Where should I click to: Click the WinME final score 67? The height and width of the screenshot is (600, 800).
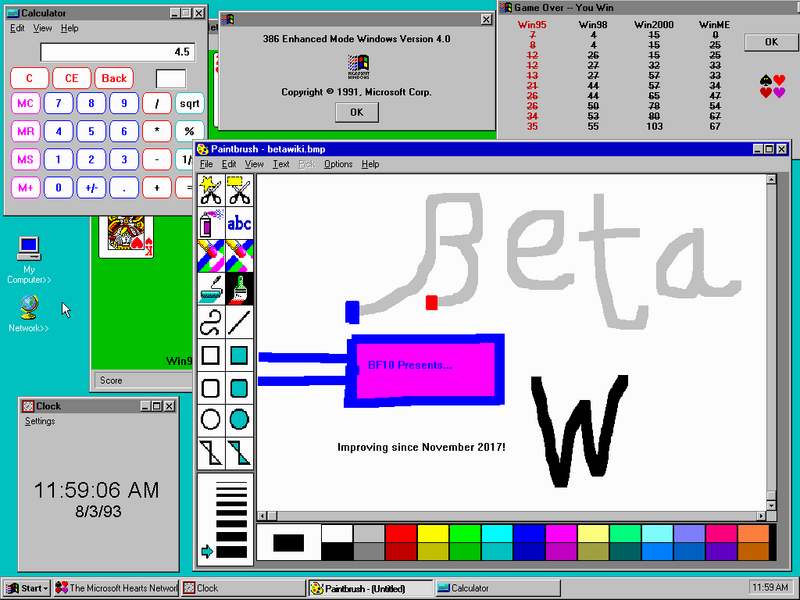[x=715, y=126]
